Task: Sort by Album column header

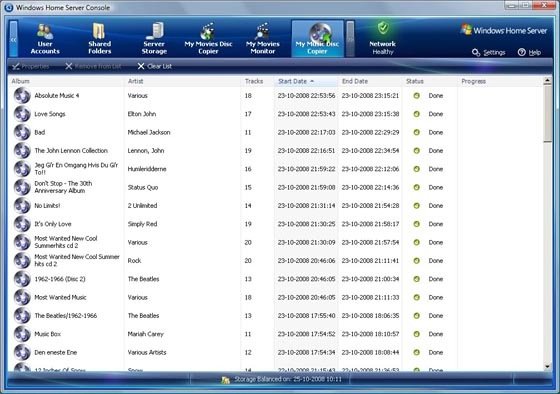Action: (x=66, y=81)
